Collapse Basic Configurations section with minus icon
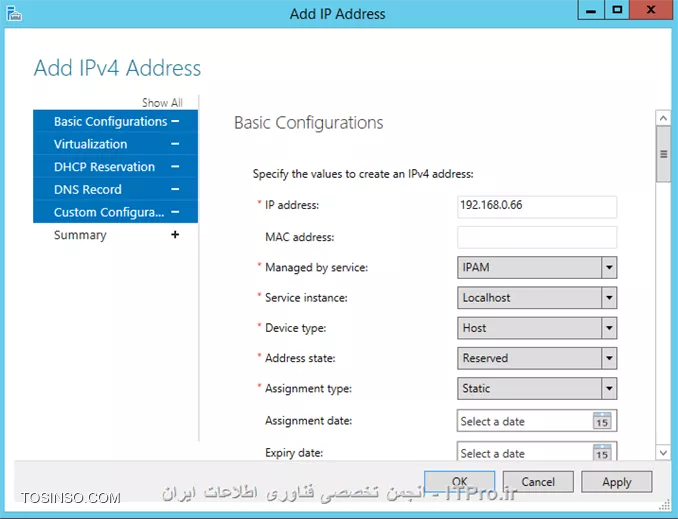678x519 pixels. point(175,121)
